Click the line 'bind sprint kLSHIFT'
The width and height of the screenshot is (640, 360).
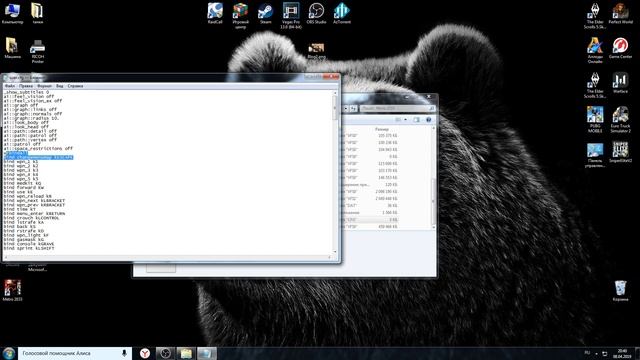pos(29,248)
